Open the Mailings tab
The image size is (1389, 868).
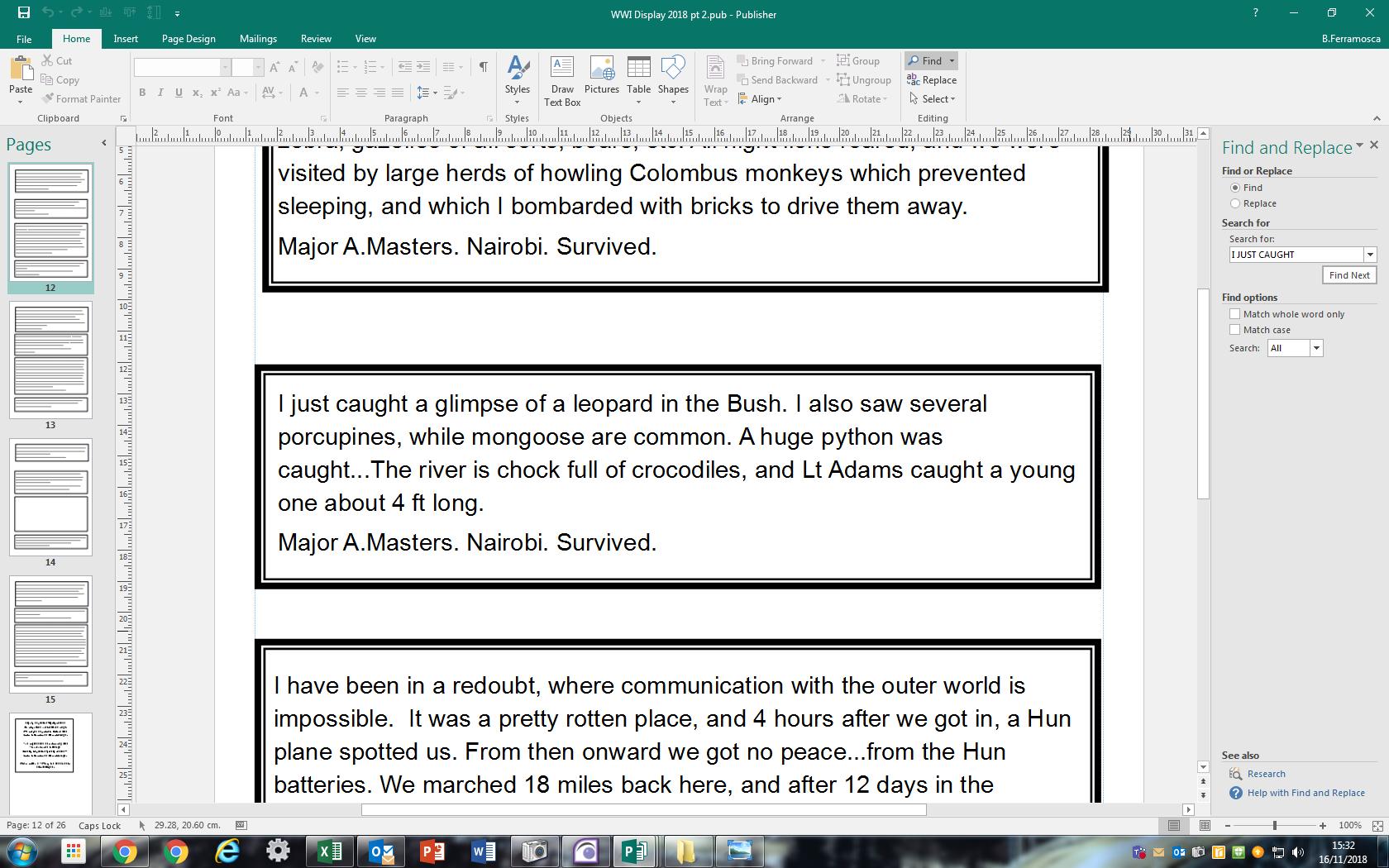258,39
